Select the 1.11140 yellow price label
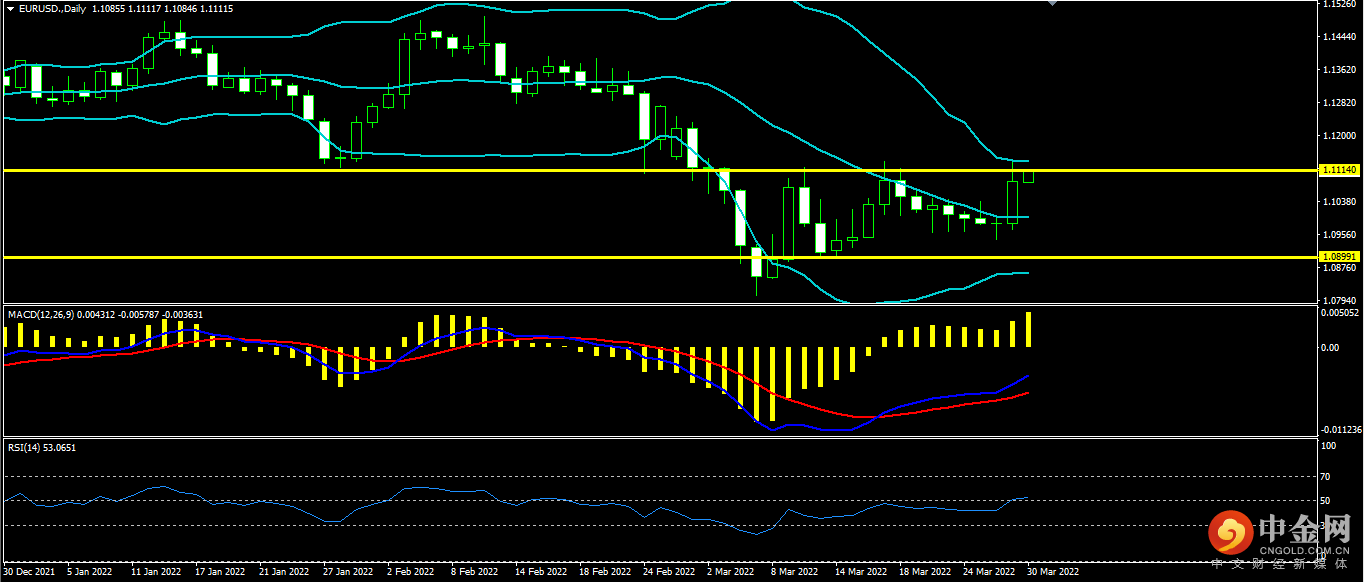The image size is (1365, 582). [x=1338, y=171]
